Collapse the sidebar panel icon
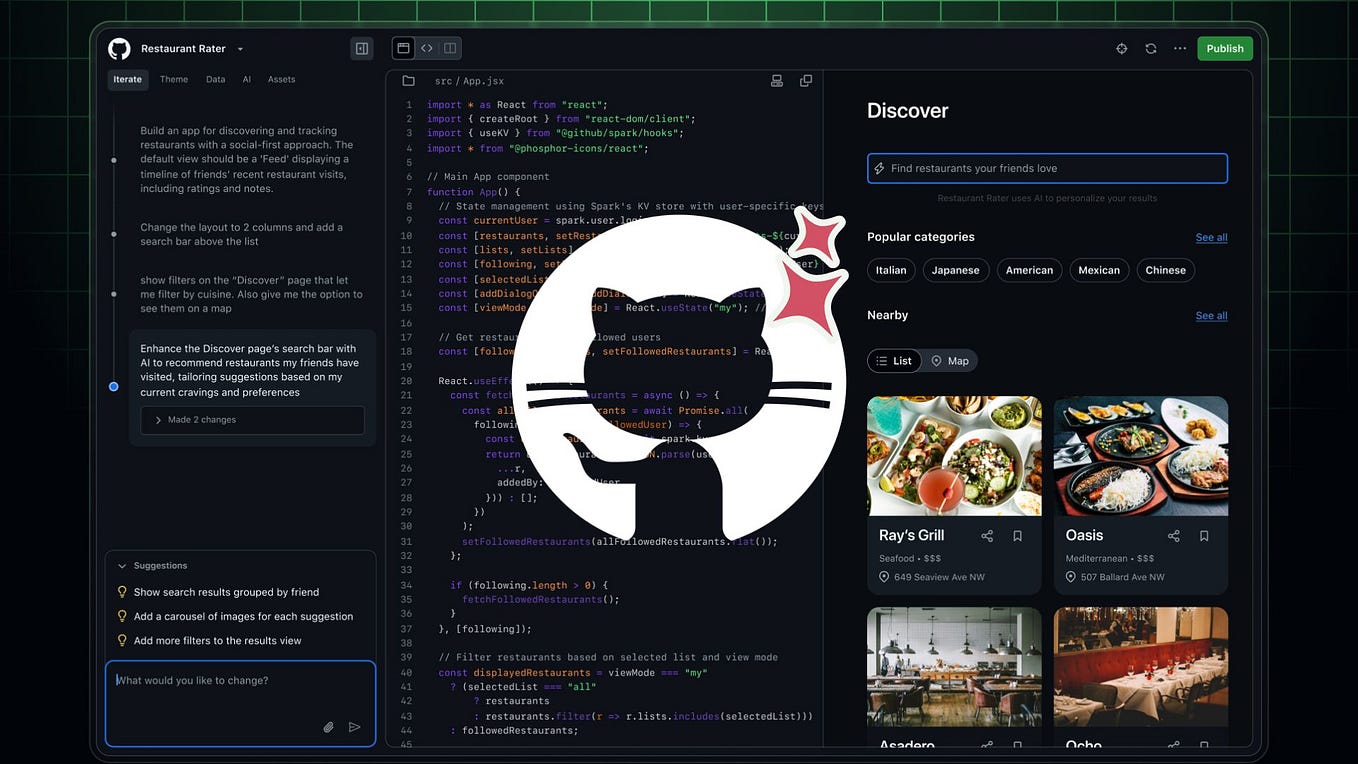The height and width of the screenshot is (764, 1358). pyautogui.click(x=362, y=48)
